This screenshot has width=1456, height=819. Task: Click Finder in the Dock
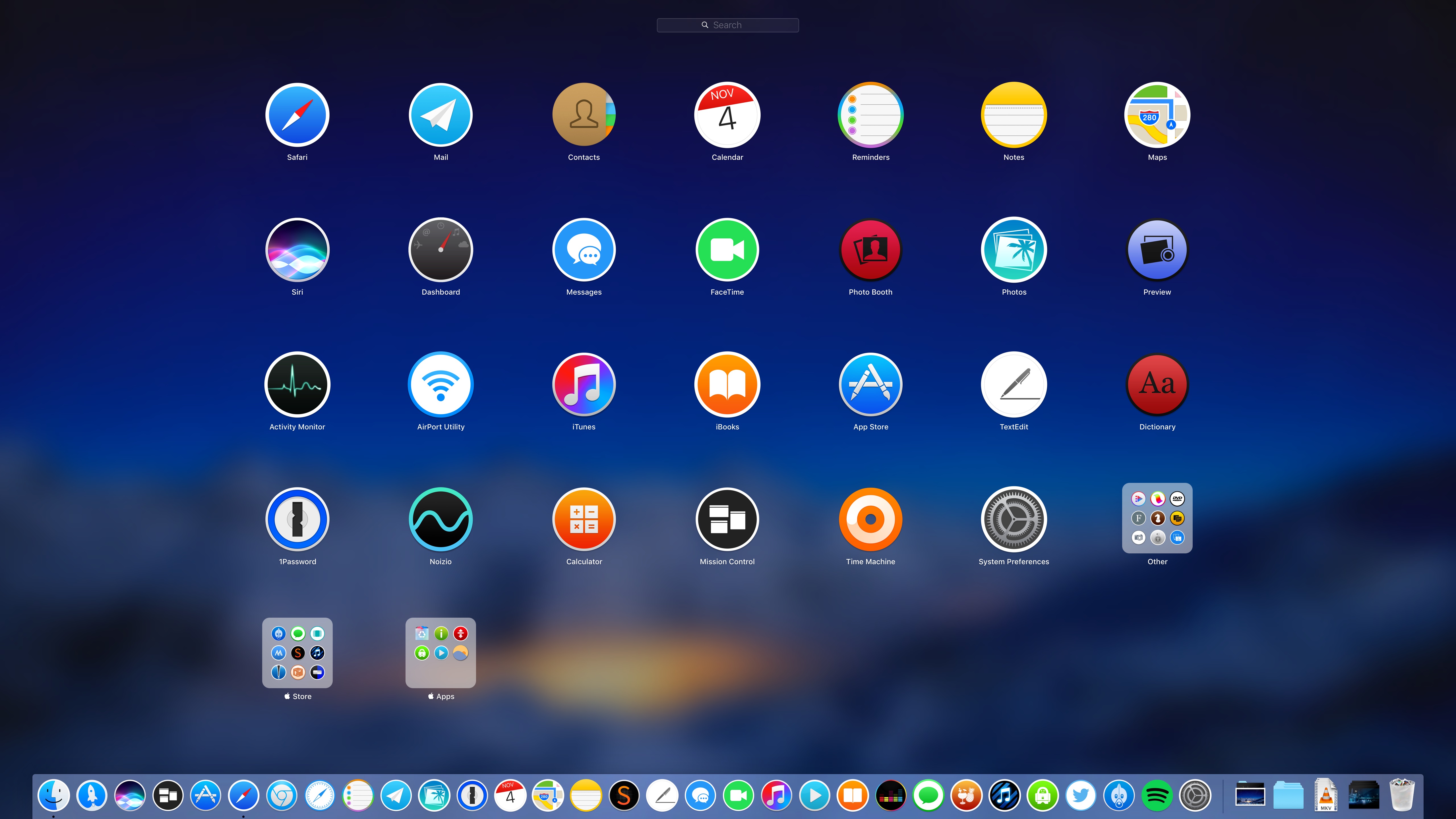pos(54,795)
